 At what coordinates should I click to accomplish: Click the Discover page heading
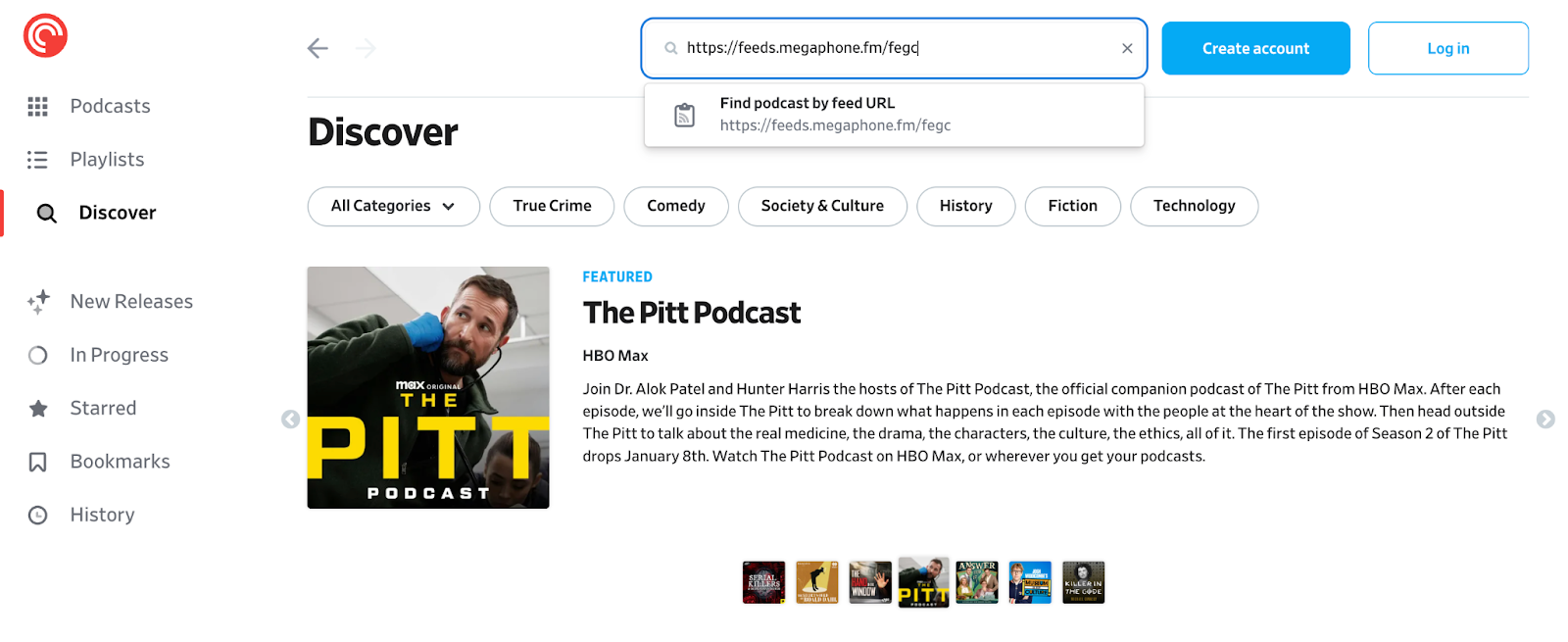click(x=383, y=132)
